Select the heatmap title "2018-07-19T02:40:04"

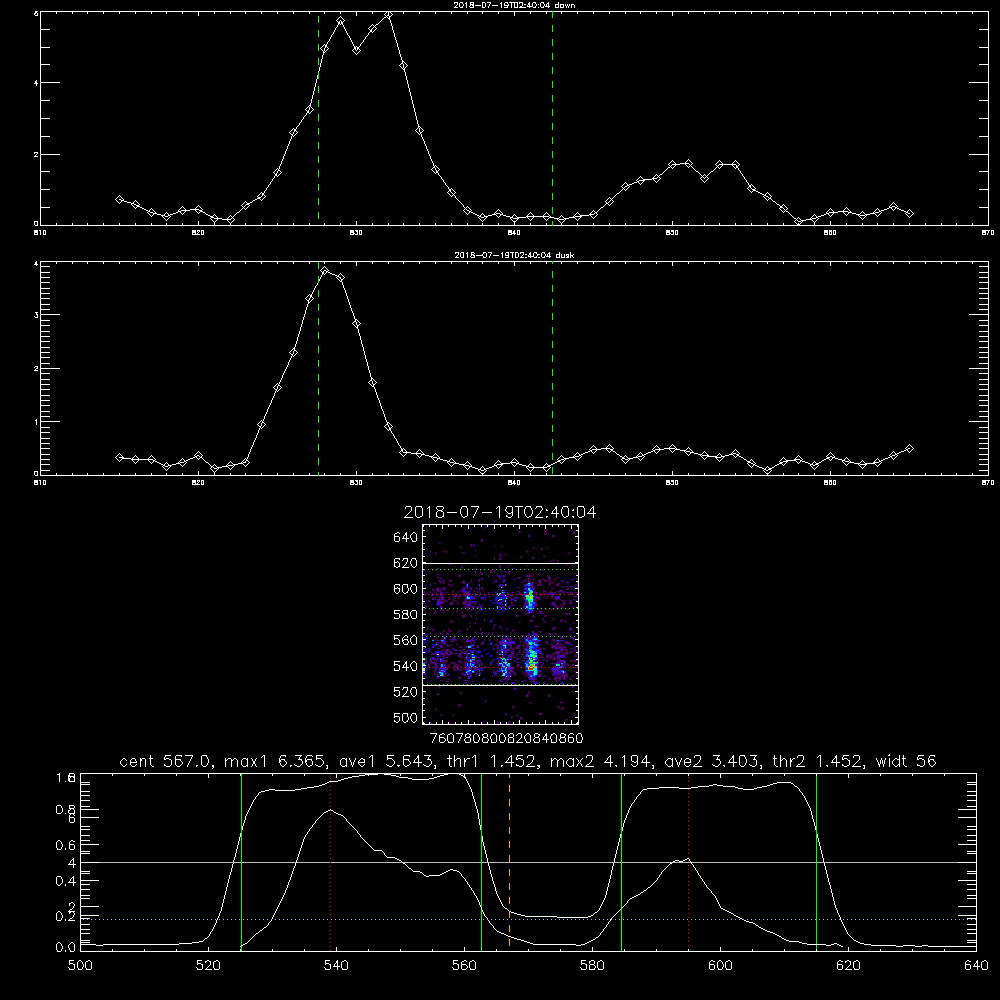[500, 512]
